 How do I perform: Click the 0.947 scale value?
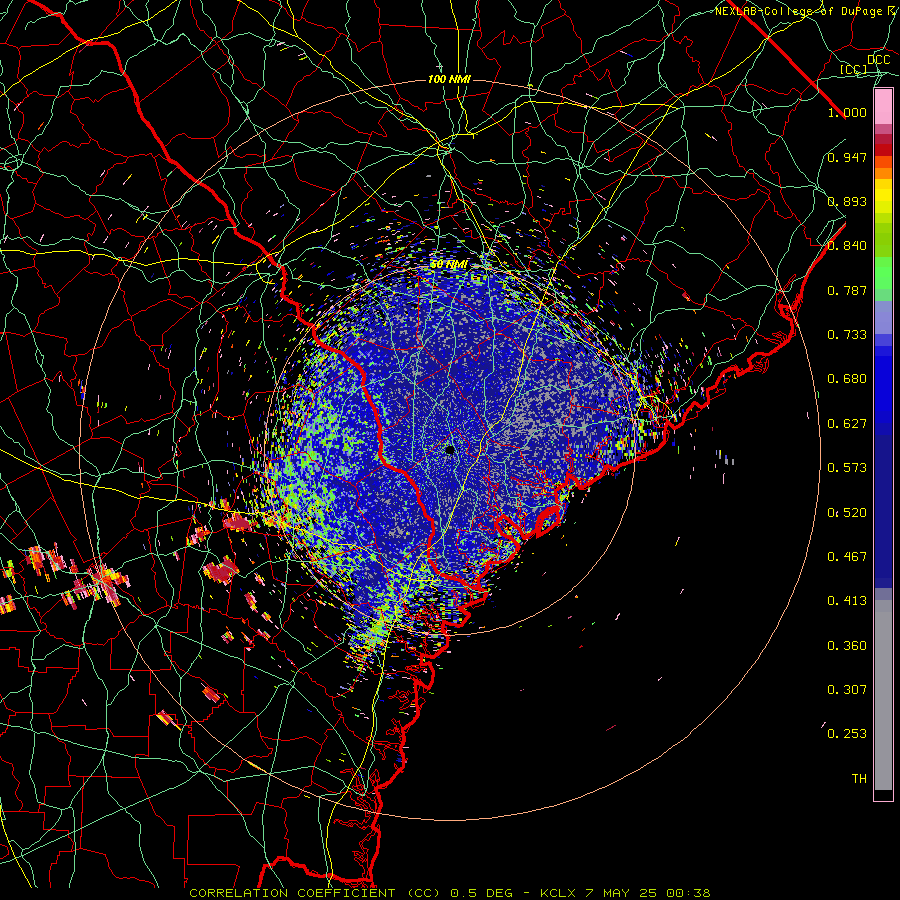(x=847, y=157)
